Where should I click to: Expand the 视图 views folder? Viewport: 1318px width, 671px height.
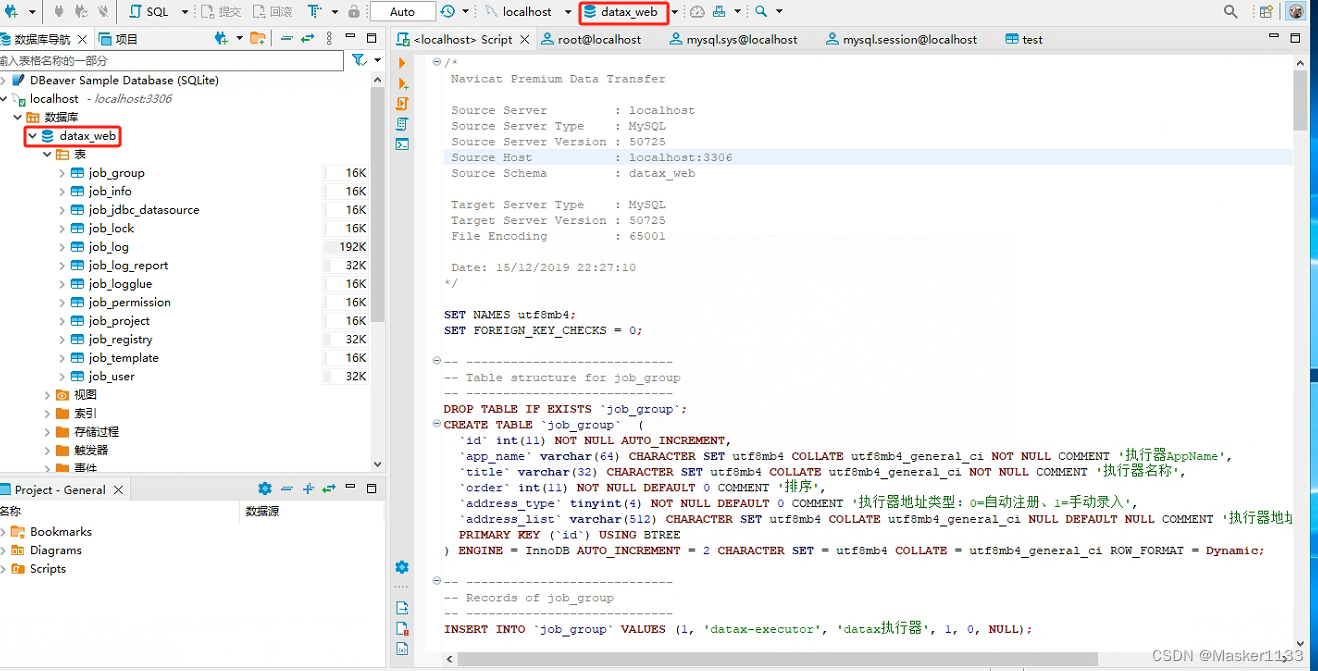pyautogui.click(x=47, y=395)
